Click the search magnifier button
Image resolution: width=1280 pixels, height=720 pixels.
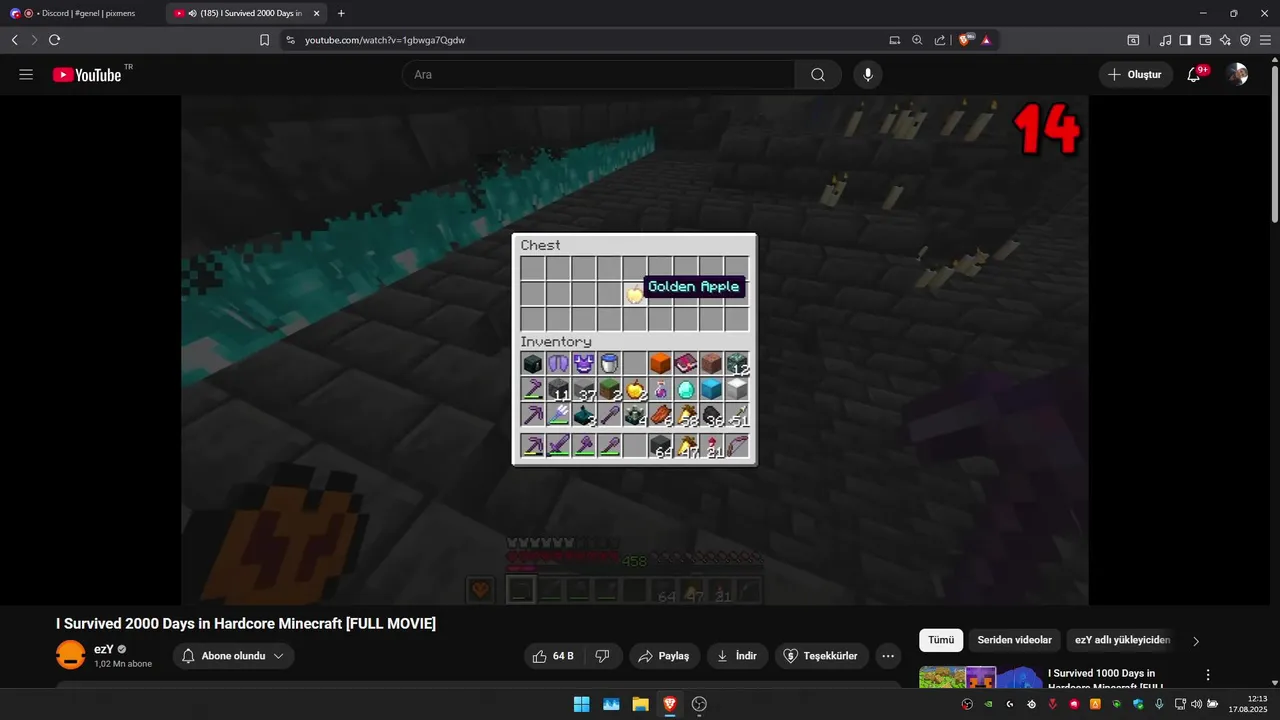pyautogui.click(x=818, y=75)
